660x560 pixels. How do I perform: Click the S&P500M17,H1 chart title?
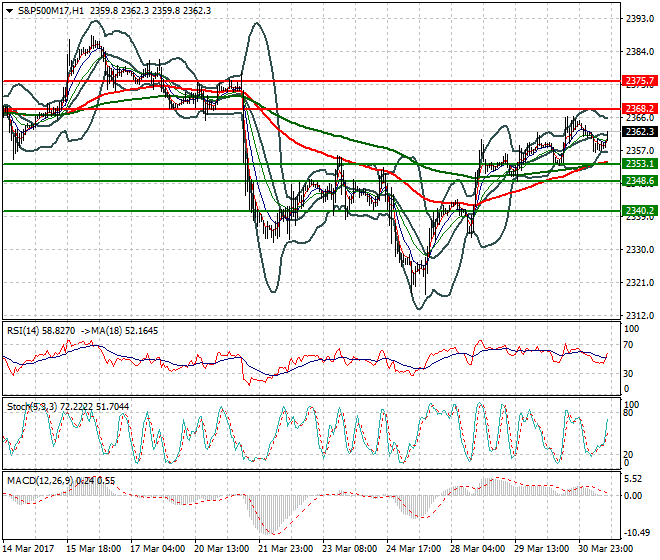[x=51, y=11]
